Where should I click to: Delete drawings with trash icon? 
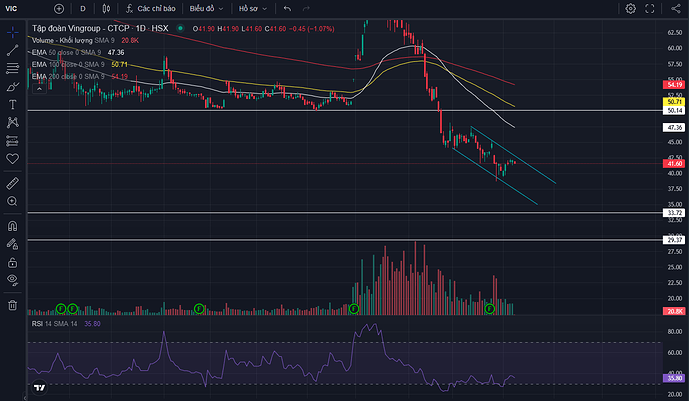pos(12,305)
